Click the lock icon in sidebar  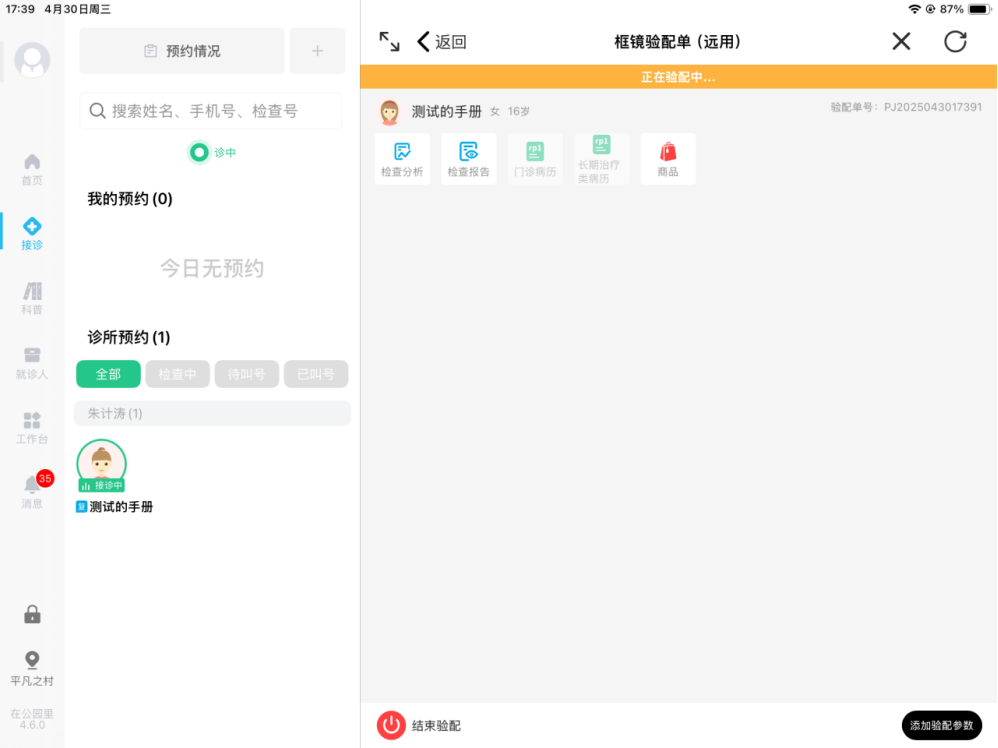[x=32, y=614]
